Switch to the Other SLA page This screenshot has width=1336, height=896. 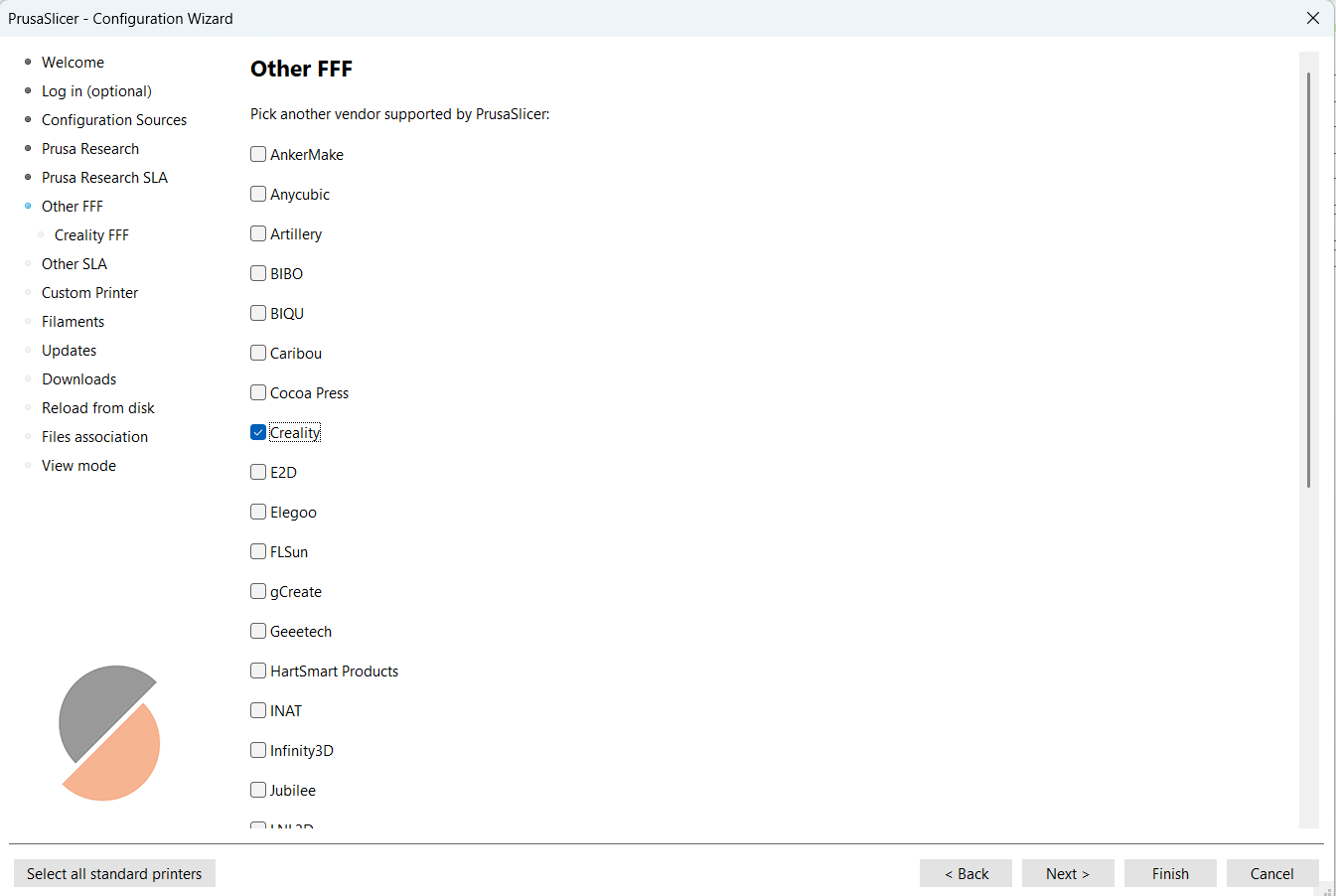pyautogui.click(x=74, y=264)
